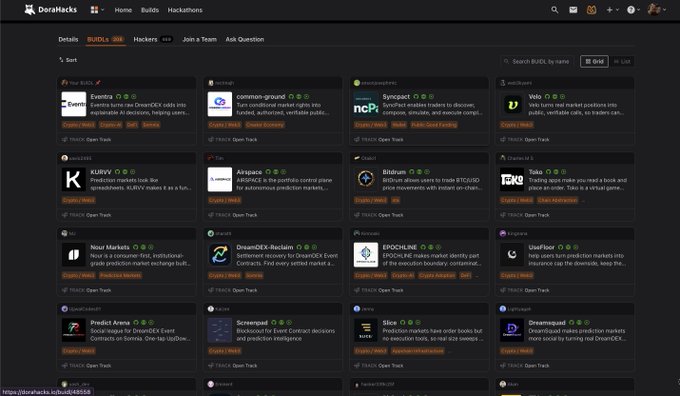
Task: Click the Bitdrum compass logo
Action: click(366, 180)
